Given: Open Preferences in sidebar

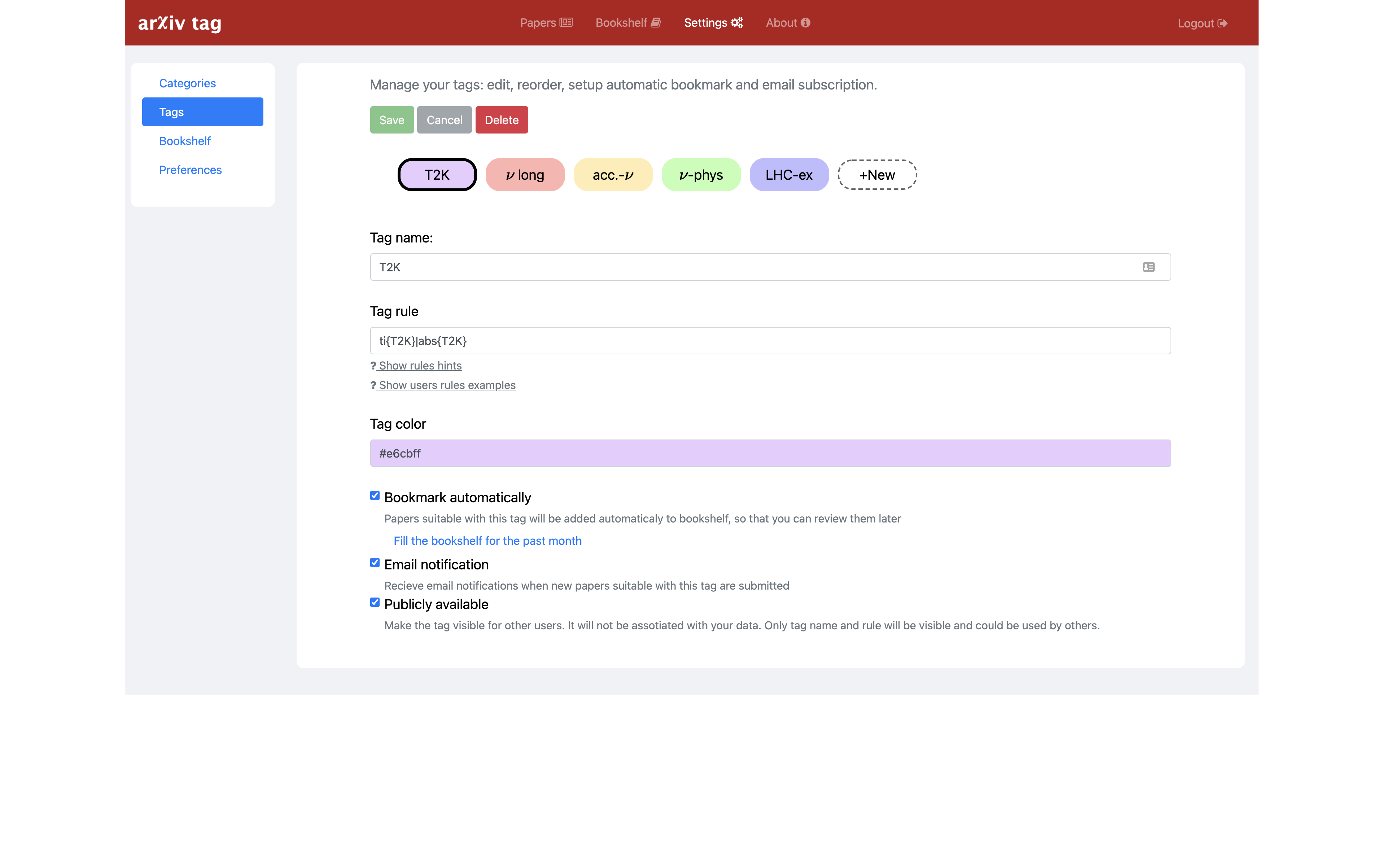Looking at the screenshot, I should click(190, 170).
